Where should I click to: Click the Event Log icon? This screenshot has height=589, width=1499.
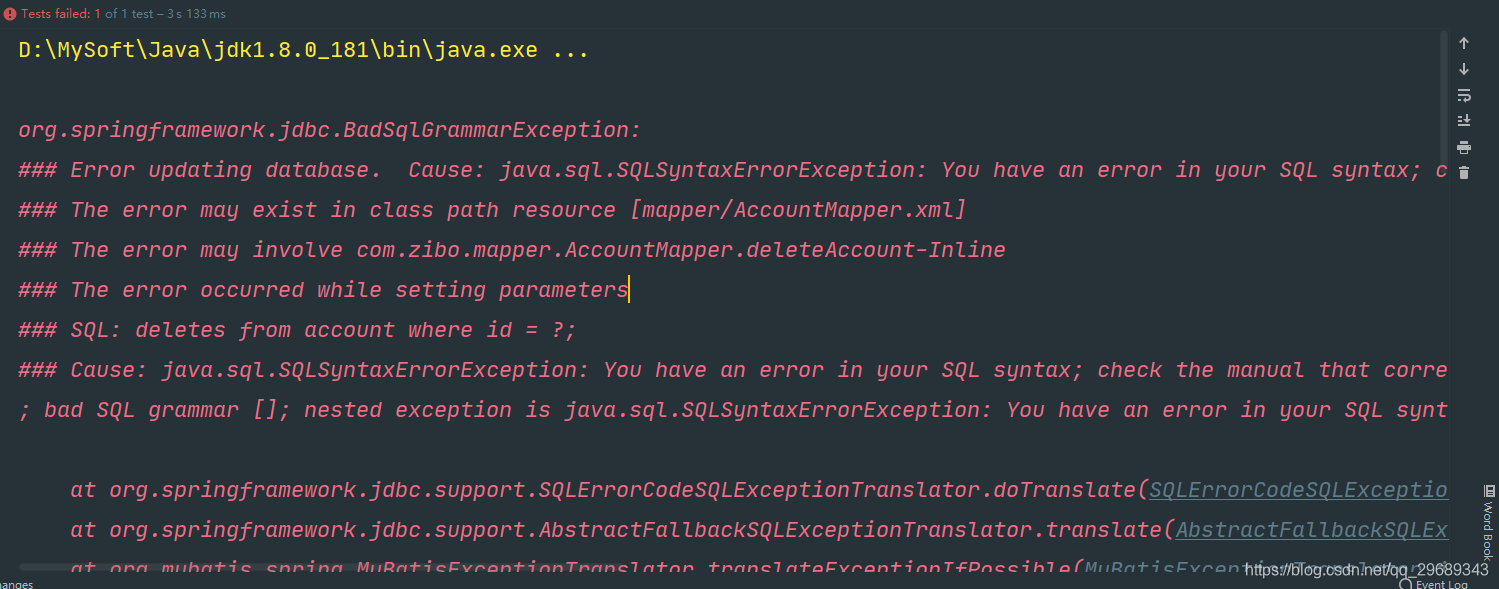tap(1405, 584)
